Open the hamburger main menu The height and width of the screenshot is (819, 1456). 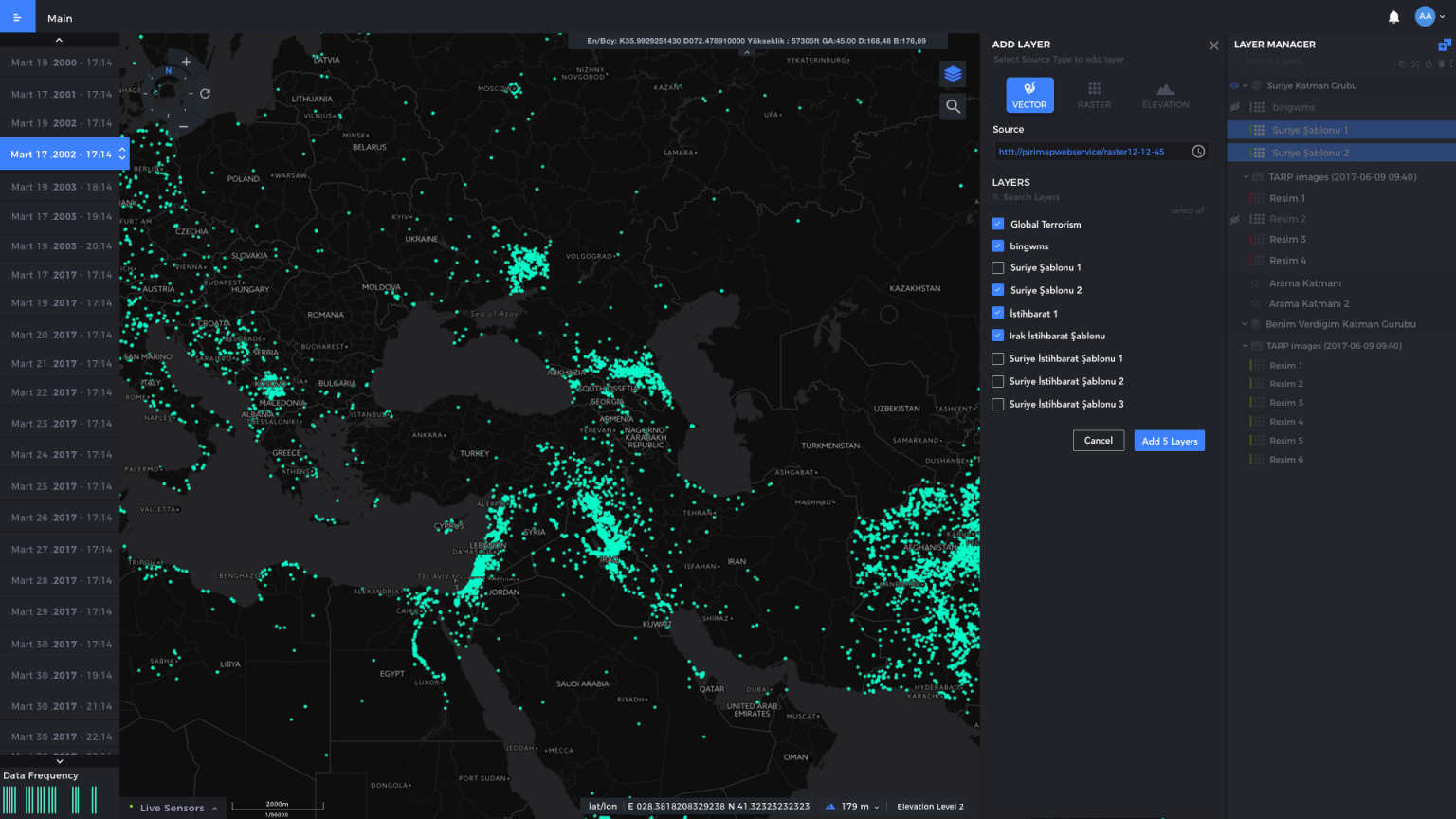click(x=17, y=17)
